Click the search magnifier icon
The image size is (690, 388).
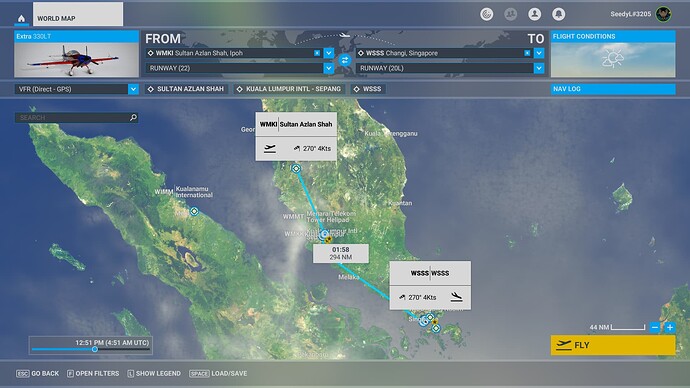click(x=133, y=117)
